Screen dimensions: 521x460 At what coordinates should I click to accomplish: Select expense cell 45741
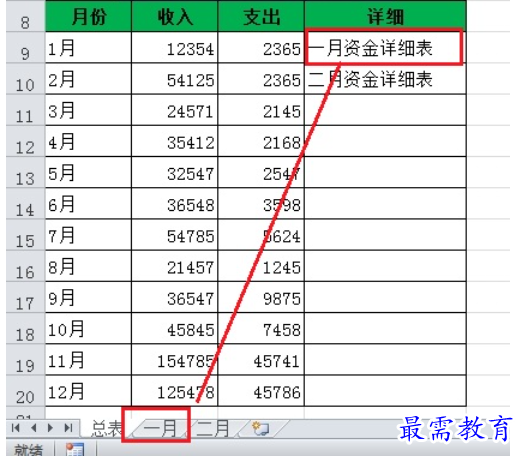tap(261, 360)
